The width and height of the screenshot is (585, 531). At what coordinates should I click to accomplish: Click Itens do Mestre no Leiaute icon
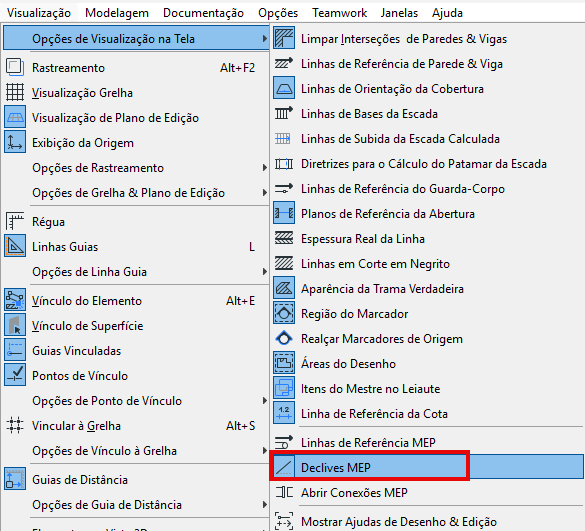(x=284, y=388)
